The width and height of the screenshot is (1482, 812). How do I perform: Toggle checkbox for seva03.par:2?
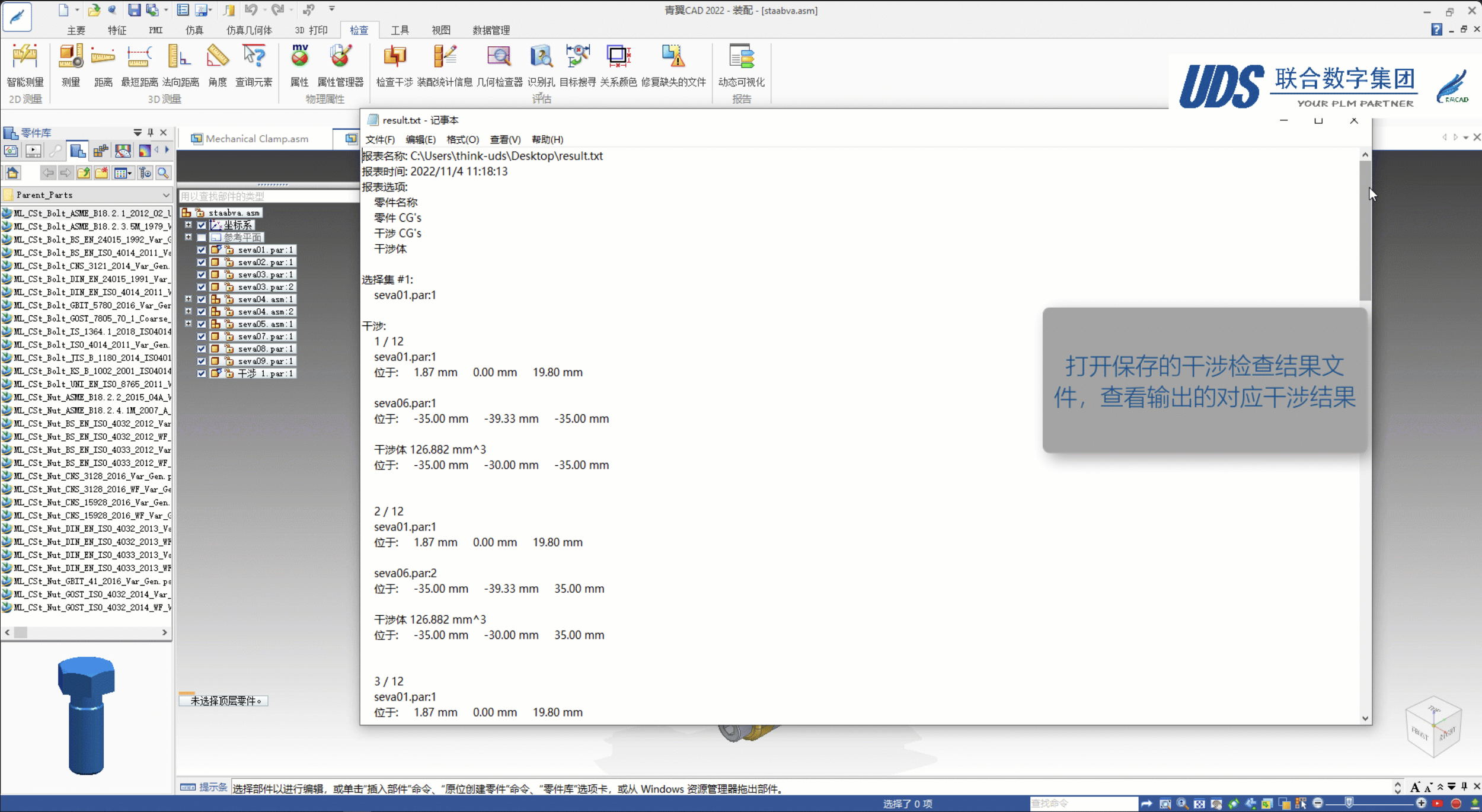[x=202, y=287]
